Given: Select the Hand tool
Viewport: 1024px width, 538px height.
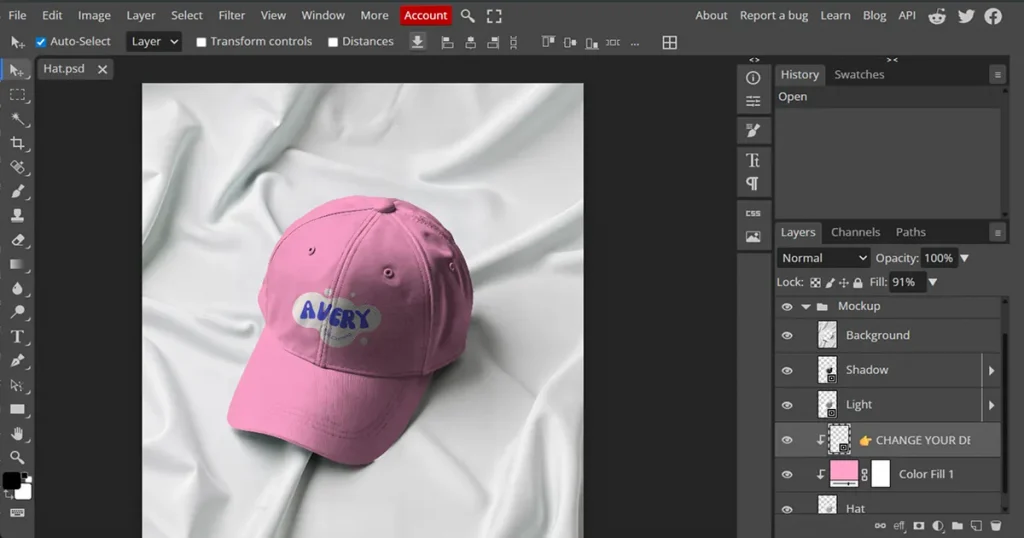Looking at the screenshot, I should coord(17,434).
